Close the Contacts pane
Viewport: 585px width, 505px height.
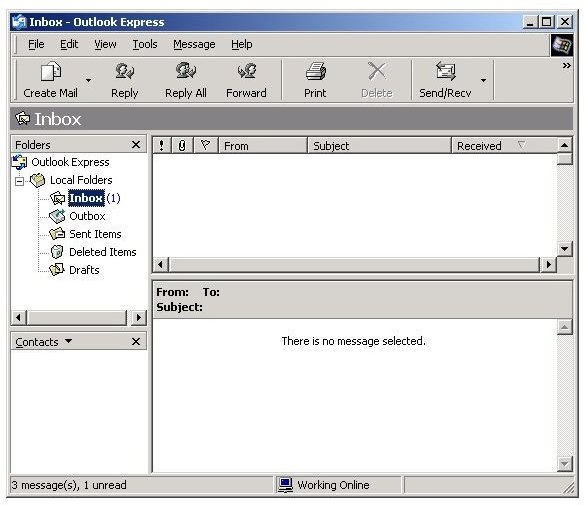136,342
